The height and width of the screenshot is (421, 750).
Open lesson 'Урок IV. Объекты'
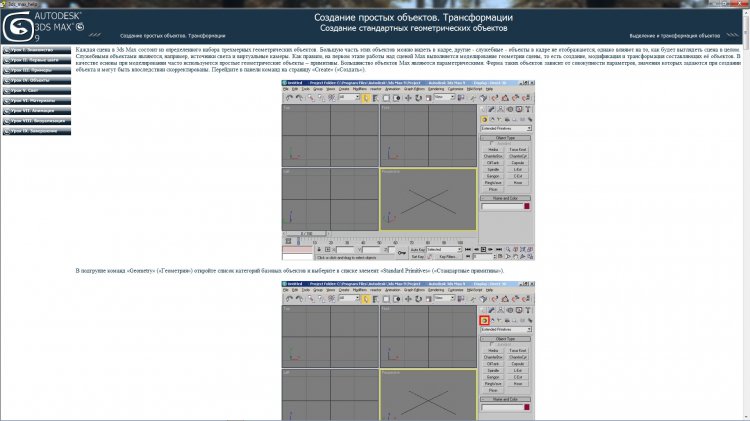click(x=37, y=80)
